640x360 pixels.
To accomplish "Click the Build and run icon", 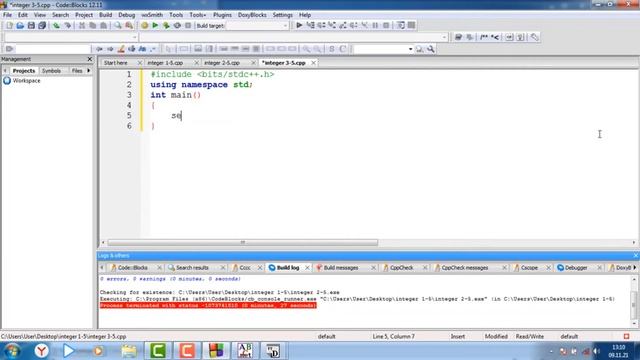I will [166, 25].
